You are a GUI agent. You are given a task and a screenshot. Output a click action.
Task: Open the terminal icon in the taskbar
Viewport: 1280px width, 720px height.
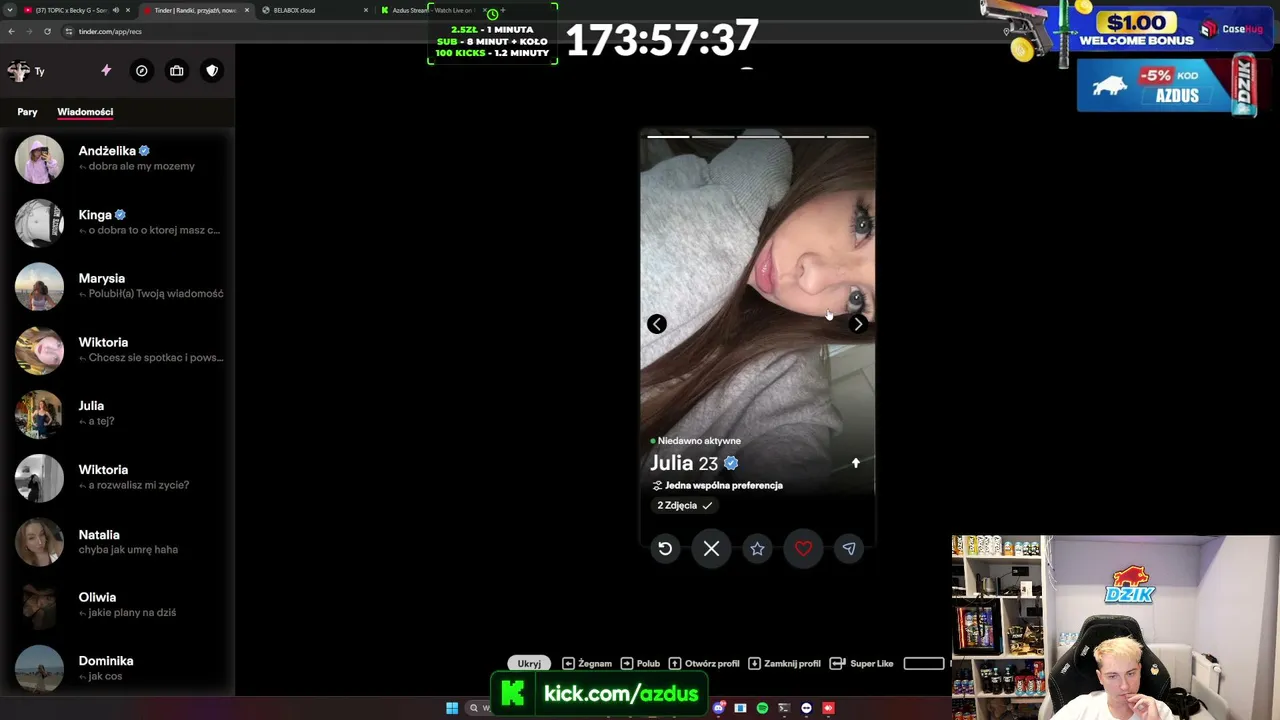(784, 708)
